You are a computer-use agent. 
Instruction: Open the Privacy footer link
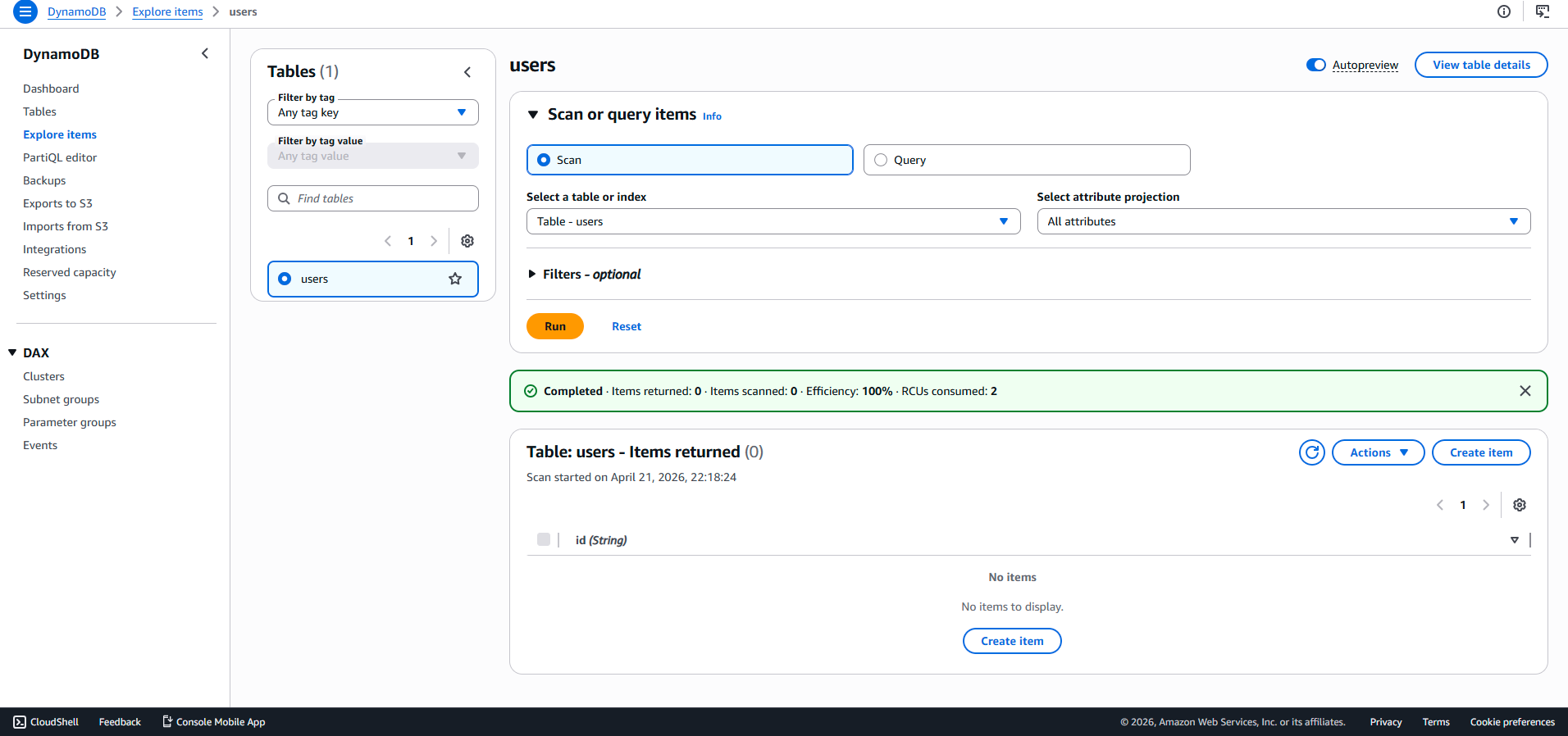click(1386, 722)
